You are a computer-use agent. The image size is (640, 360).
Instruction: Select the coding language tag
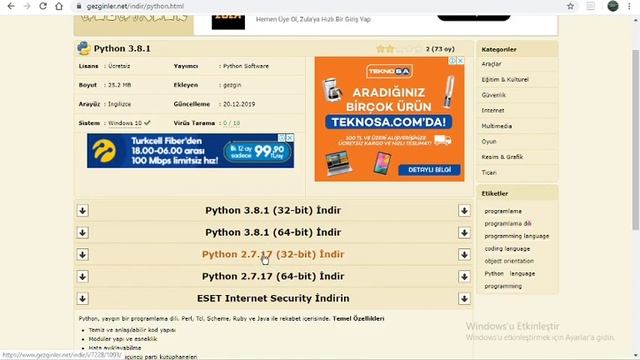(x=507, y=249)
